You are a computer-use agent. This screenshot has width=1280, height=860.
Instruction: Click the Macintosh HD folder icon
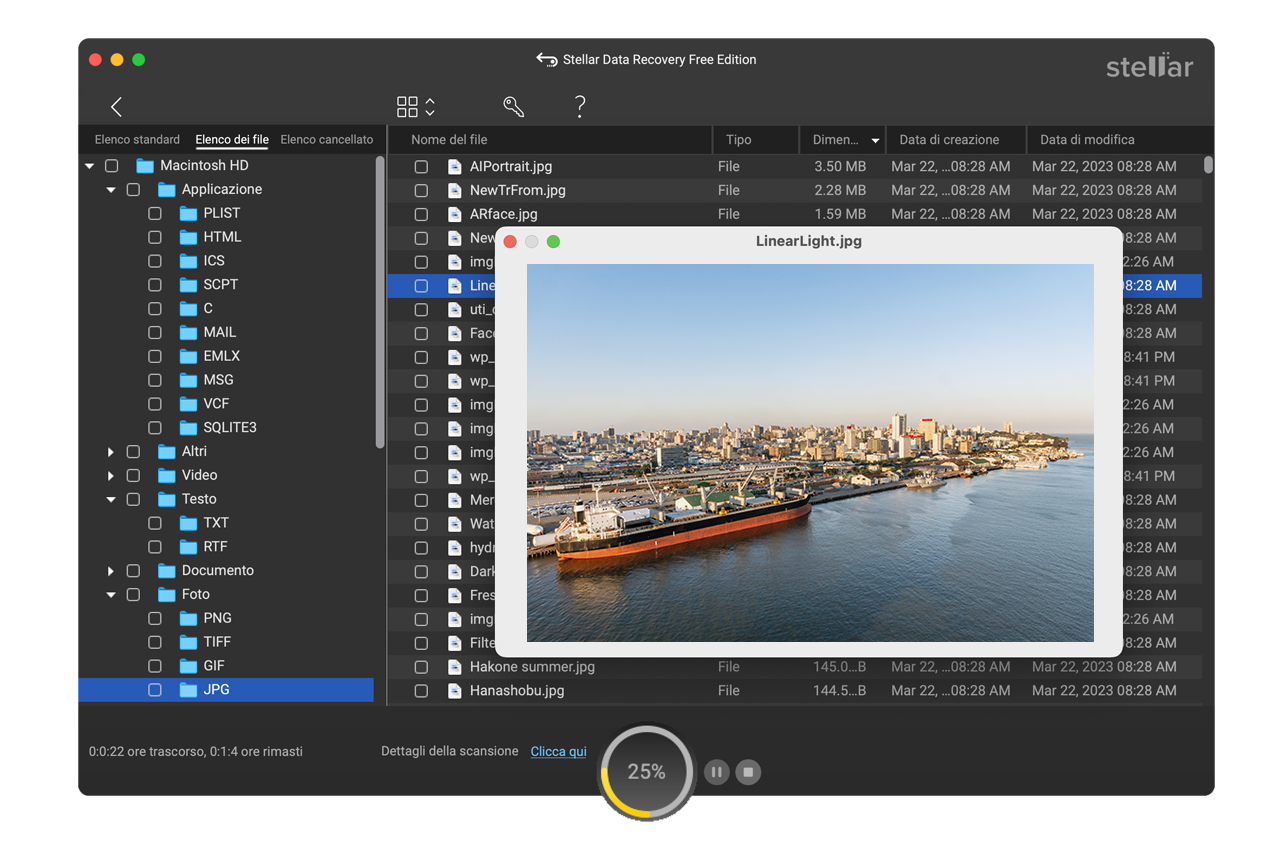pos(145,166)
